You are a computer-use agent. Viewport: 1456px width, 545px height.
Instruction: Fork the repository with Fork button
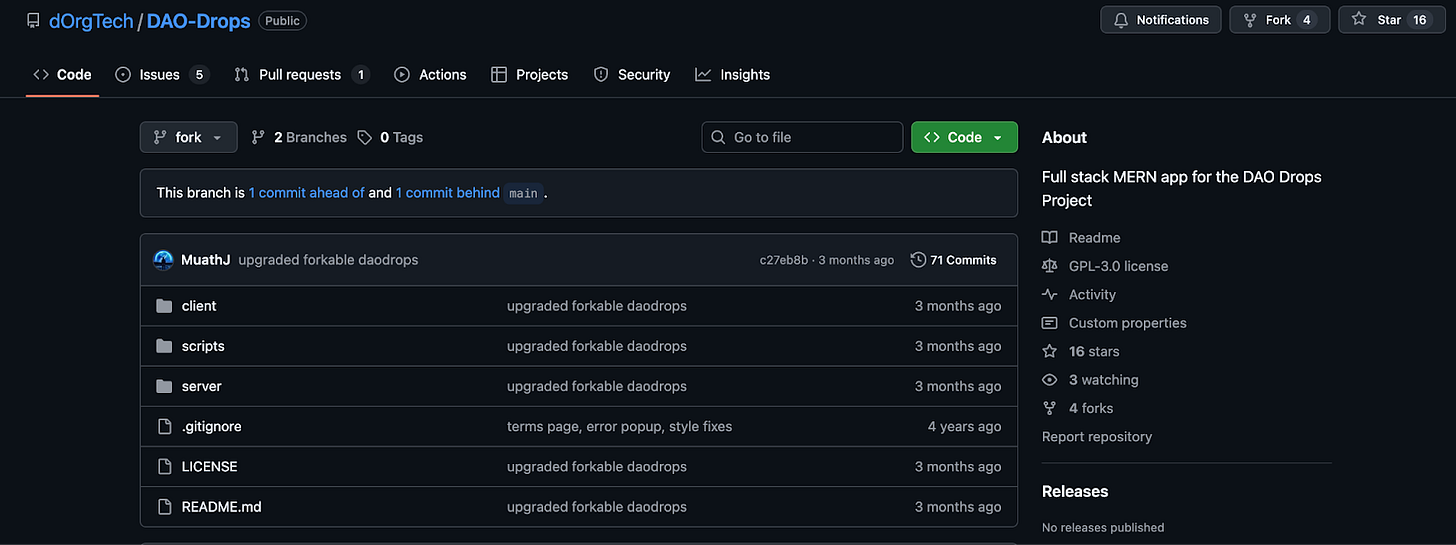(1280, 20)
